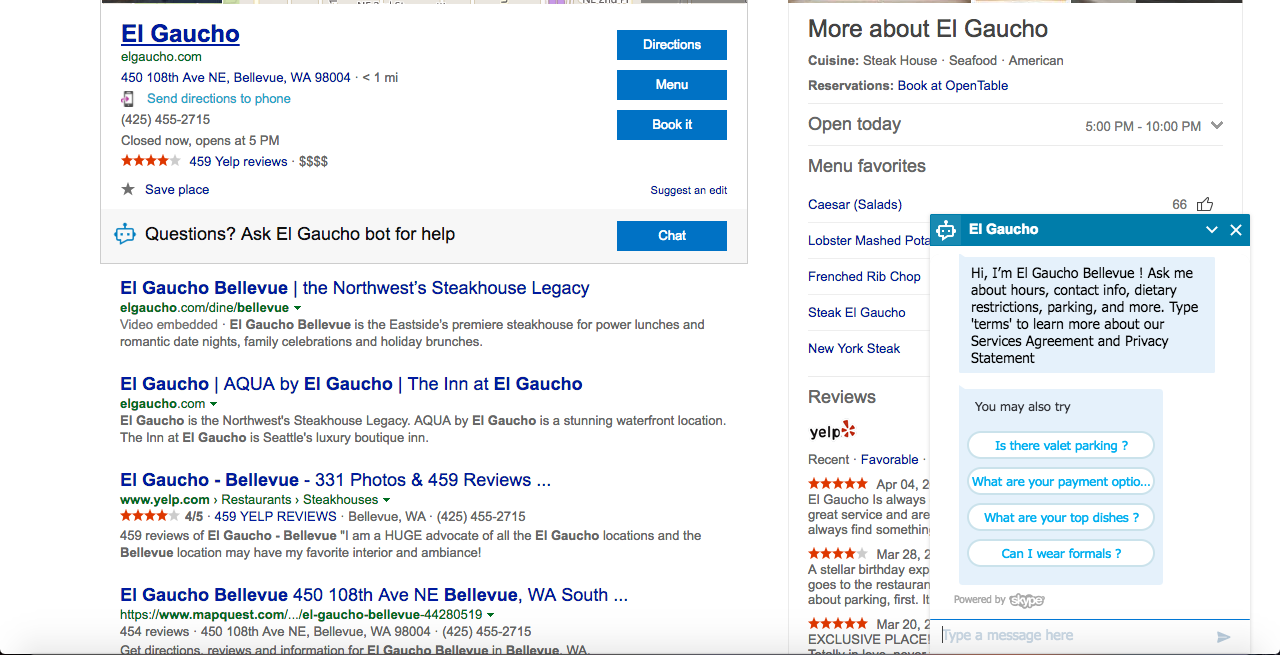The width and height of the screenshot is (1280, 655).
Task: Click the bot avatar in chat header
Action: pyautogui.click(x=946, y=230)
